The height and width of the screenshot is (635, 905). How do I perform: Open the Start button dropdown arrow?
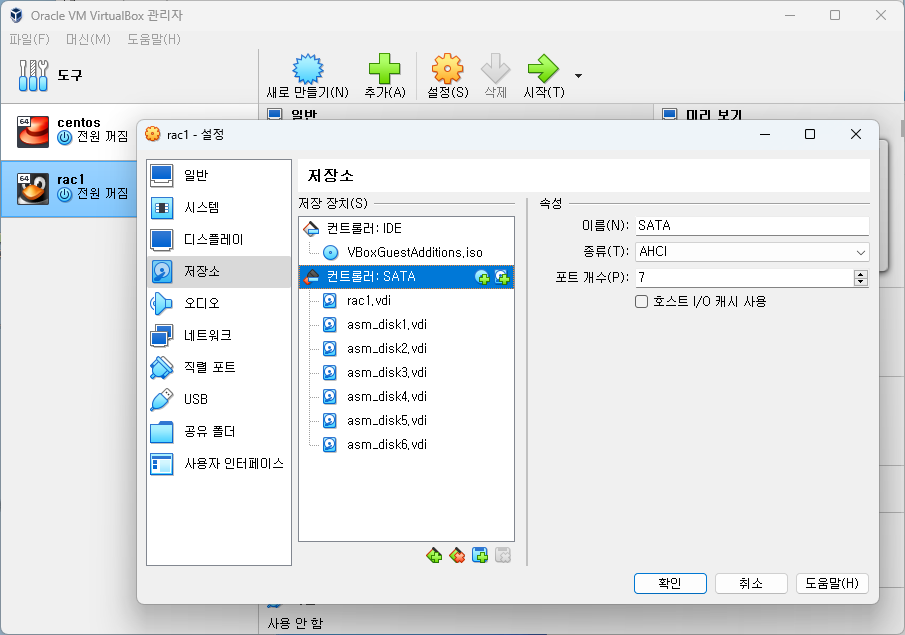(578, 76)
